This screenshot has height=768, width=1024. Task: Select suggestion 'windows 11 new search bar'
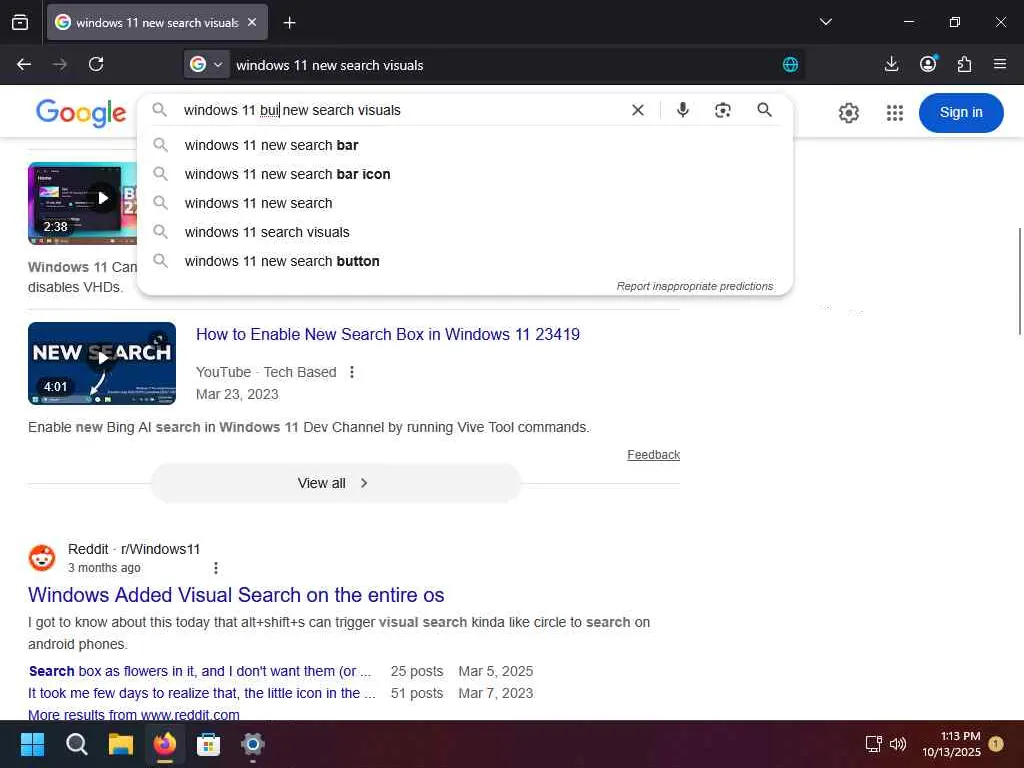click(465, 145)
